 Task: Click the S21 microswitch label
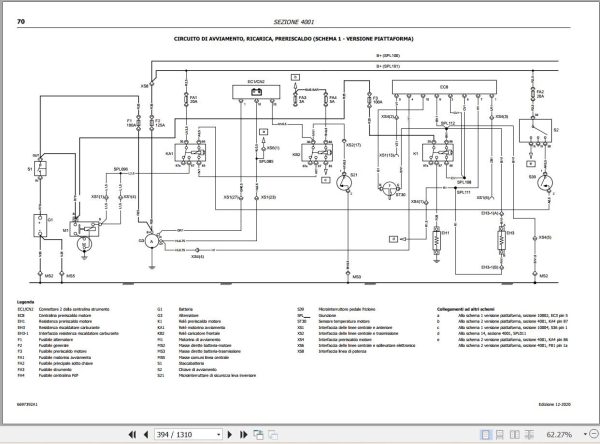tap(354, 175)
